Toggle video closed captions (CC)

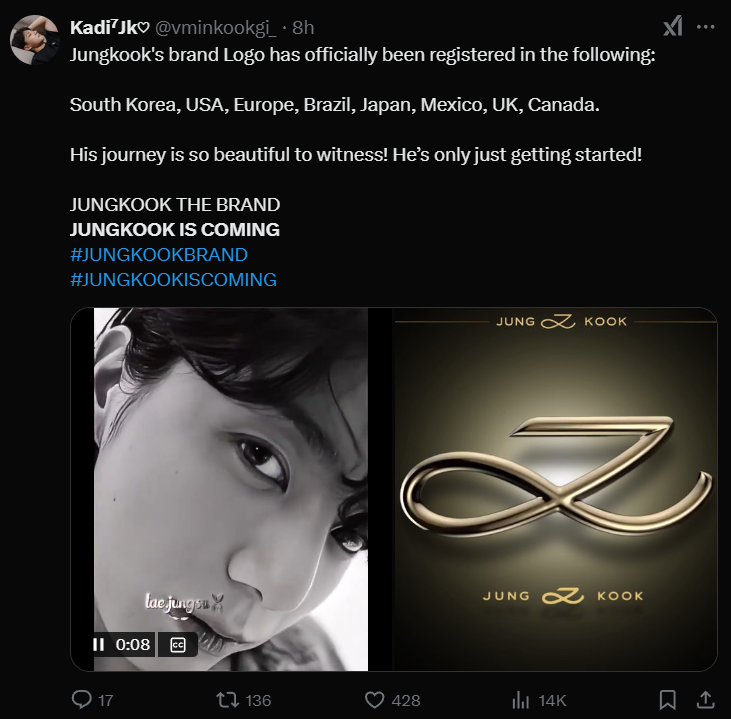coord(178,645)
